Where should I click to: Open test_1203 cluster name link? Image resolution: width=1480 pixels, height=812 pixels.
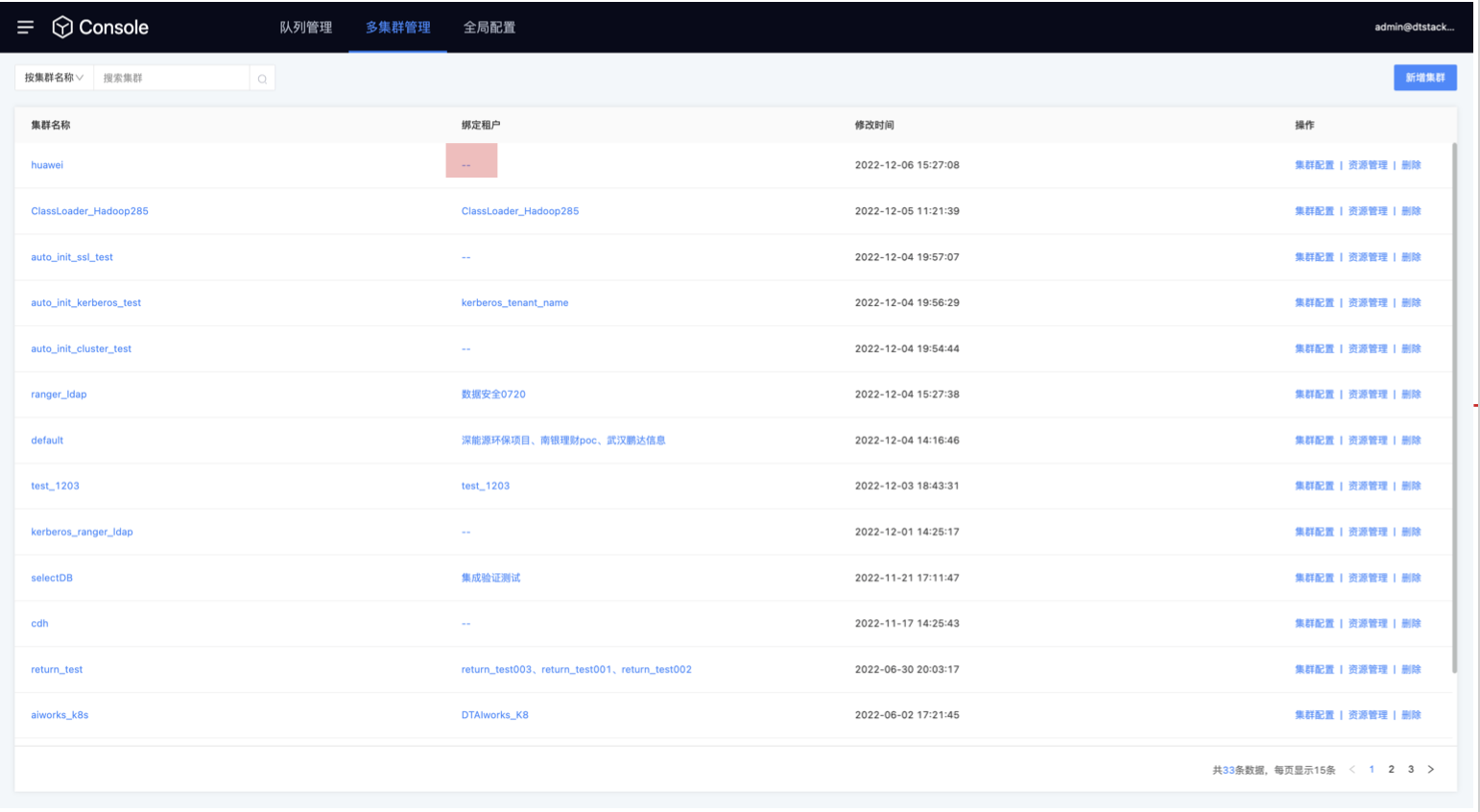[55, 486]
